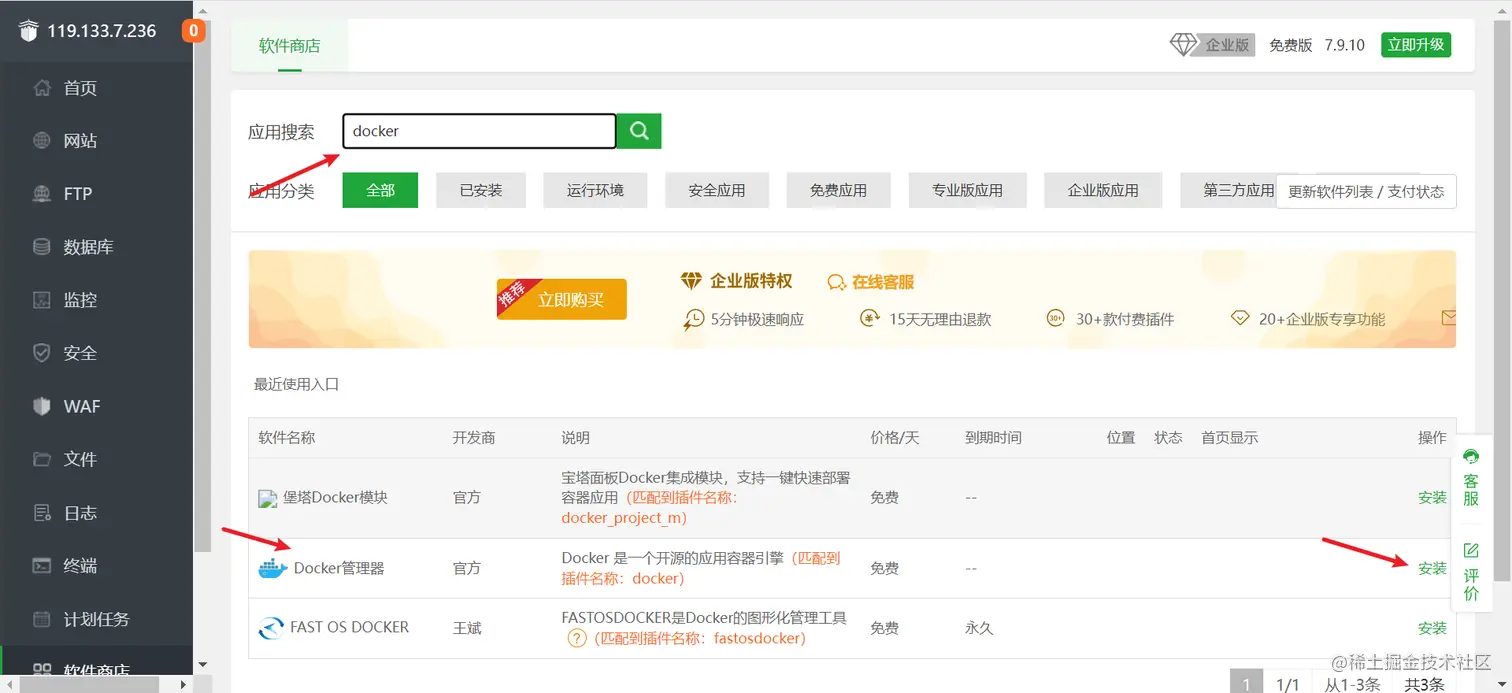Click the broken image icon of 堡塔Docker模块
Viewport: 1512px width, 693px height.
pos(266,498)
